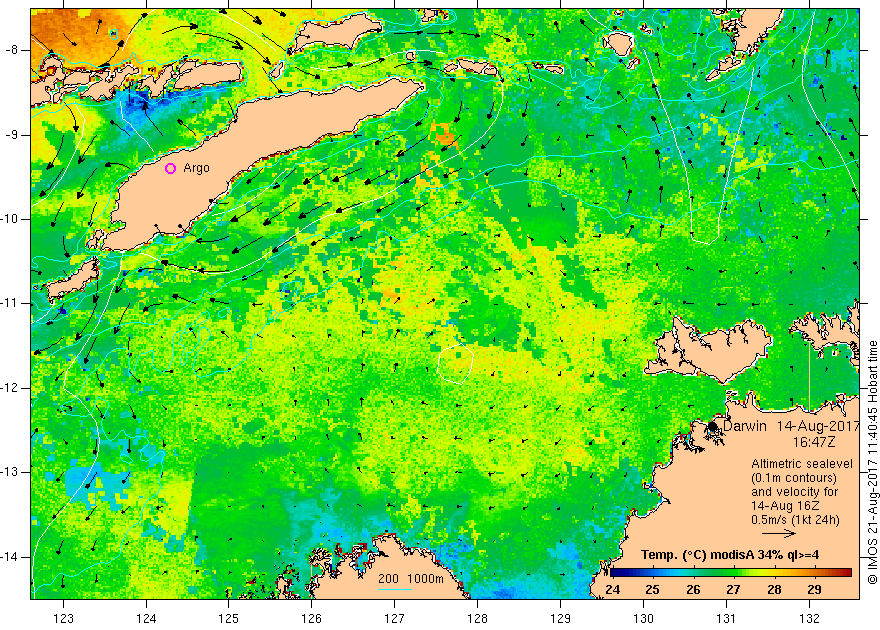
Task: Click longitude label 127
Action: (395, 619)
